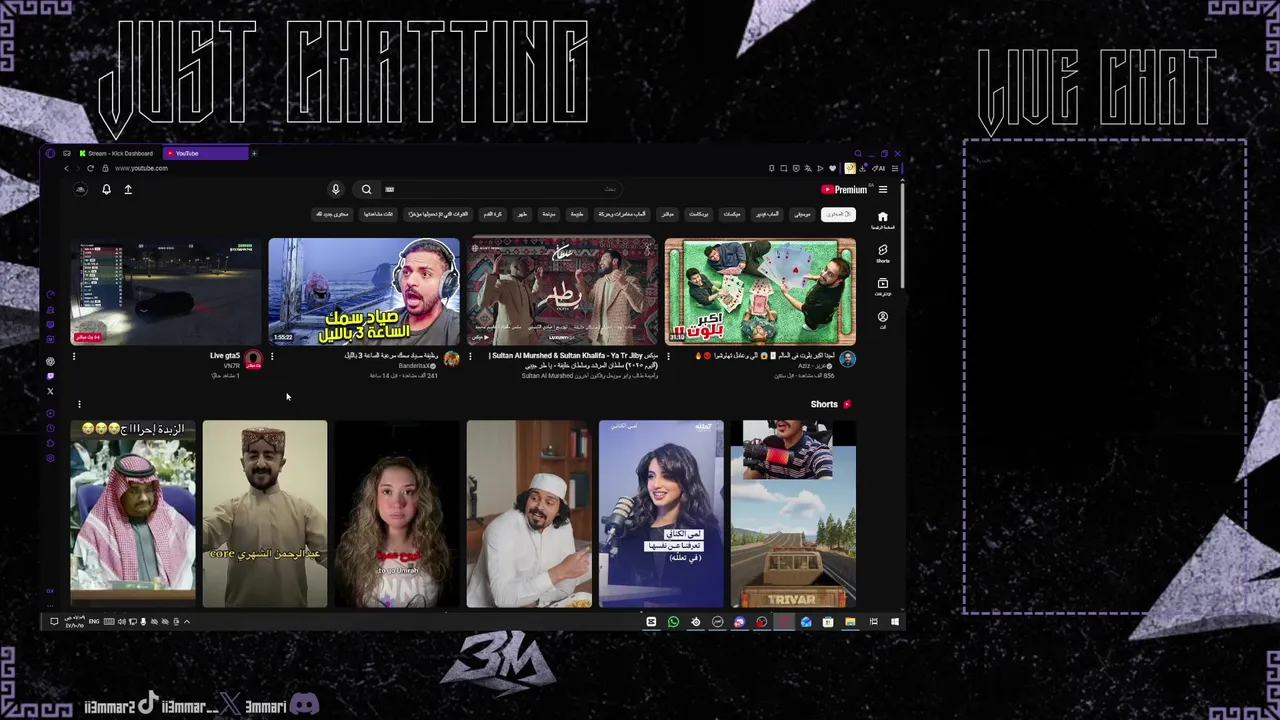This screenshot has height=720, width=1280.
Task: Click the YouTube search input field
Action: click(x=500, y=189)
